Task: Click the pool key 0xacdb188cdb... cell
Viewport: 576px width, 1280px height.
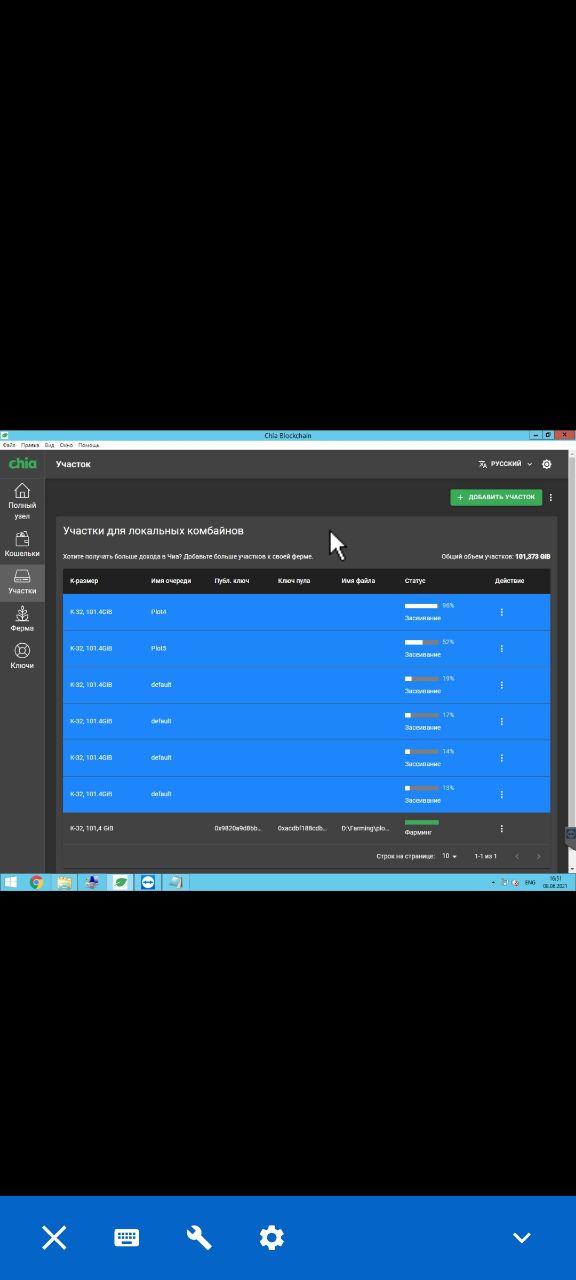Action: tap(302, 829)
